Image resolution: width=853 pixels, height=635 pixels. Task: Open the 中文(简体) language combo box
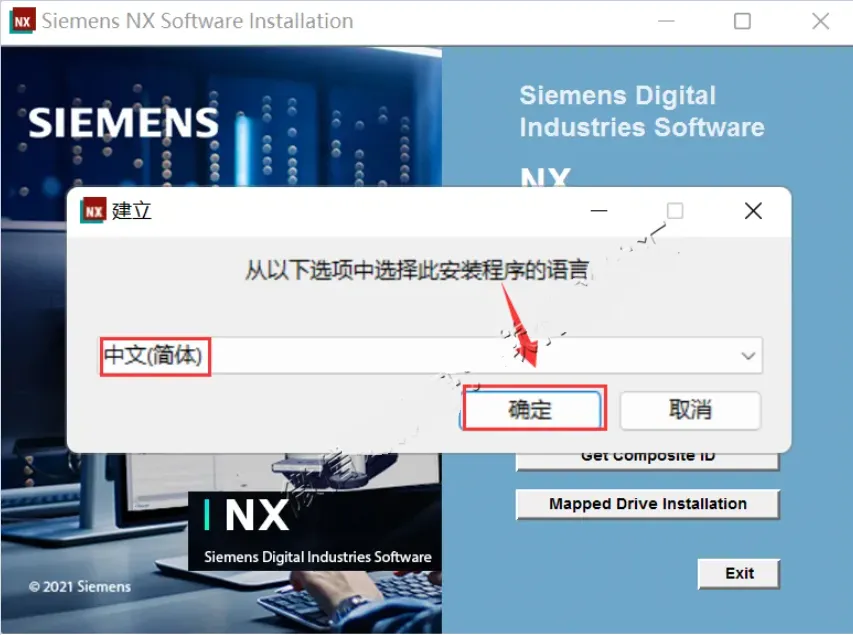430,356
